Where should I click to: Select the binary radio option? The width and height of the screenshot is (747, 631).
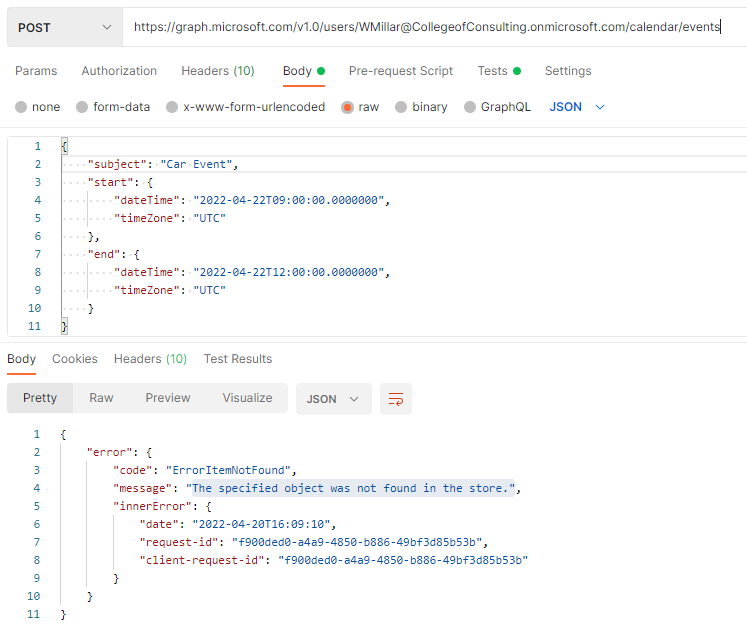pos(401,107)
